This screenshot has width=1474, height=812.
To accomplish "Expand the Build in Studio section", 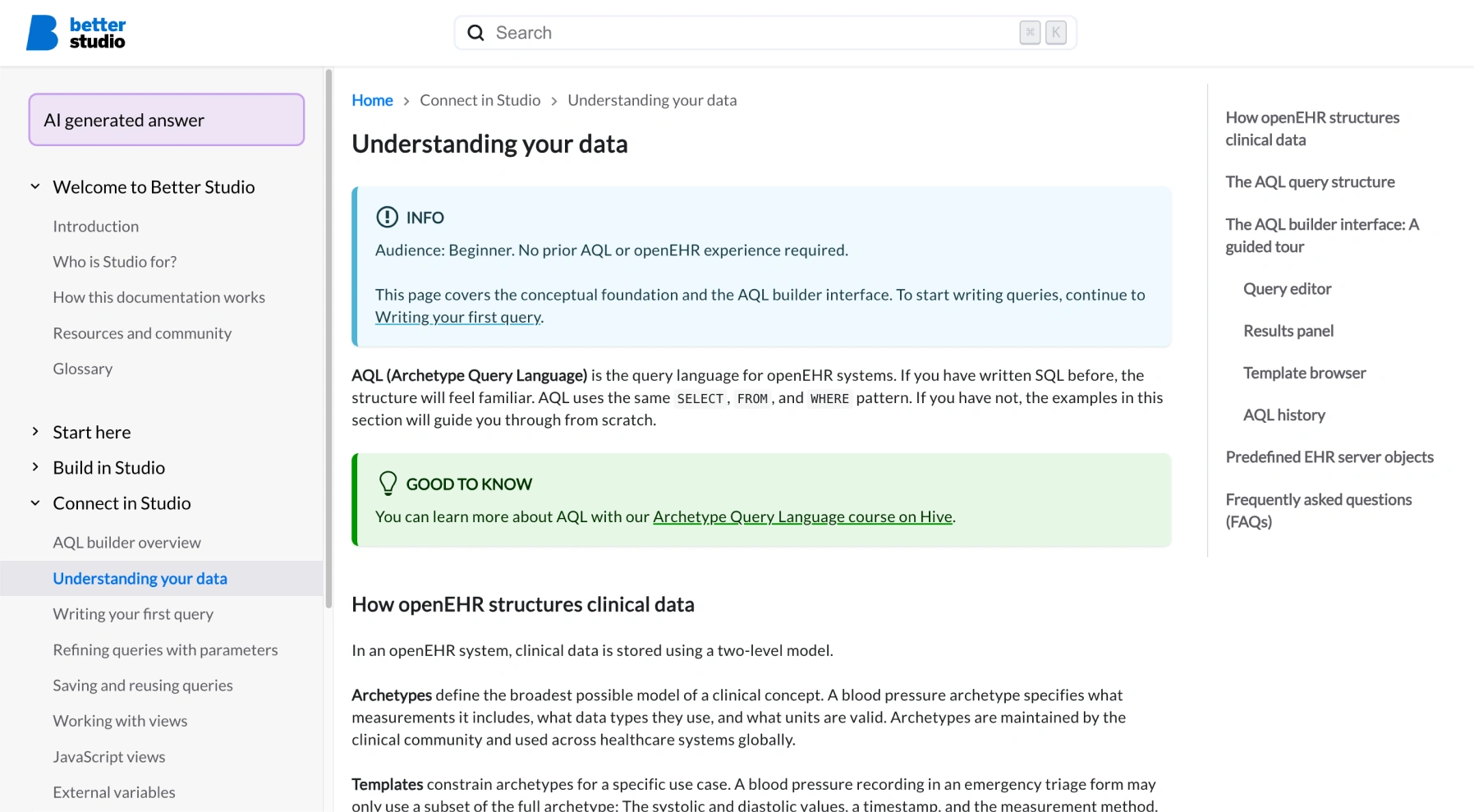I will click(35, 467).
